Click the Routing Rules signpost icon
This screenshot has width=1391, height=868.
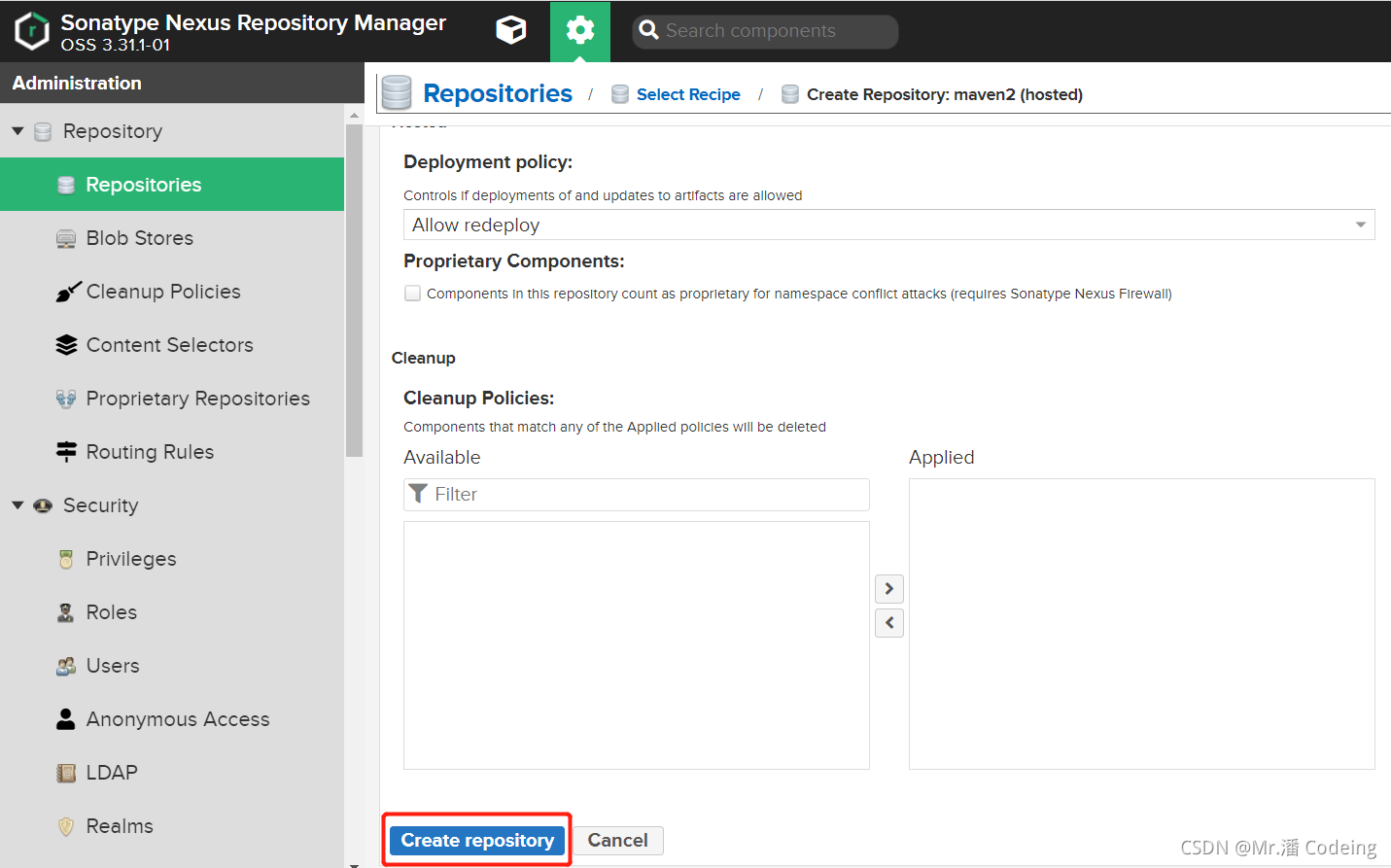pos(66,452)
